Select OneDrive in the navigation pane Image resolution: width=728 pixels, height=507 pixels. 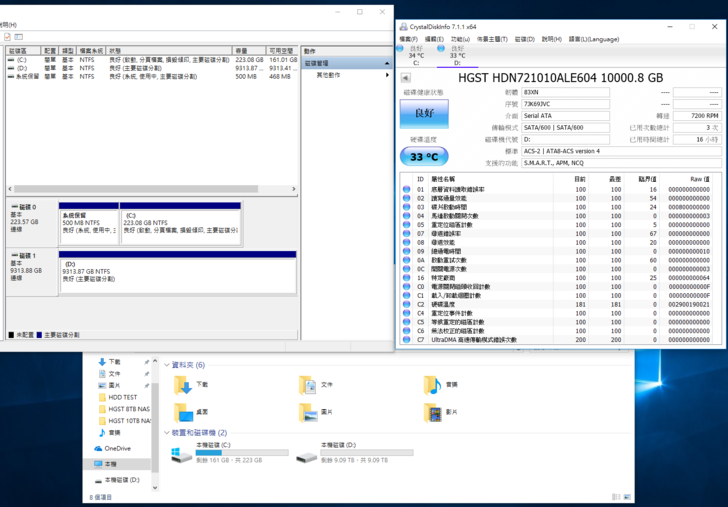[x=117, y=448]
